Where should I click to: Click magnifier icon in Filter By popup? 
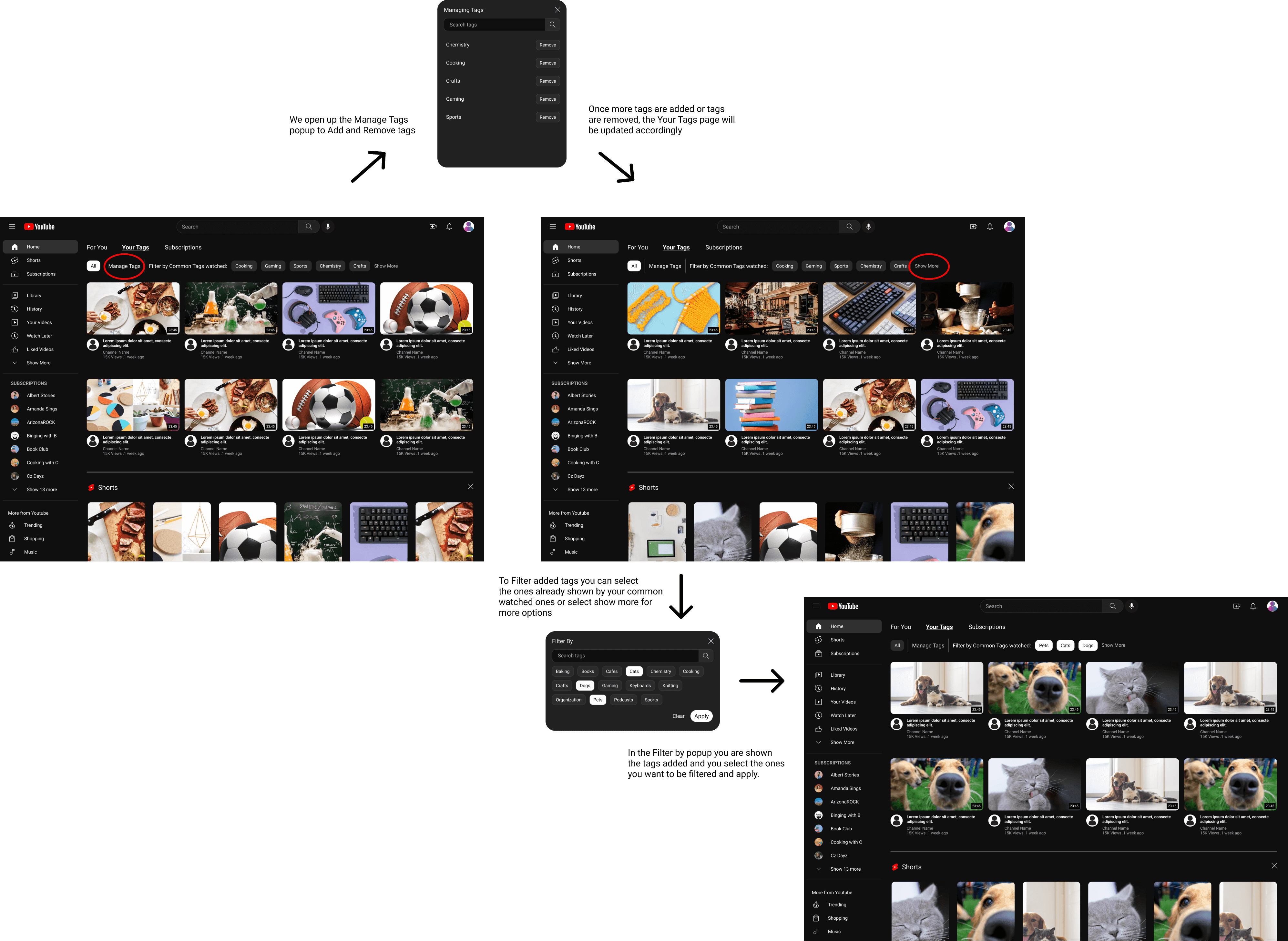(705, 656)
